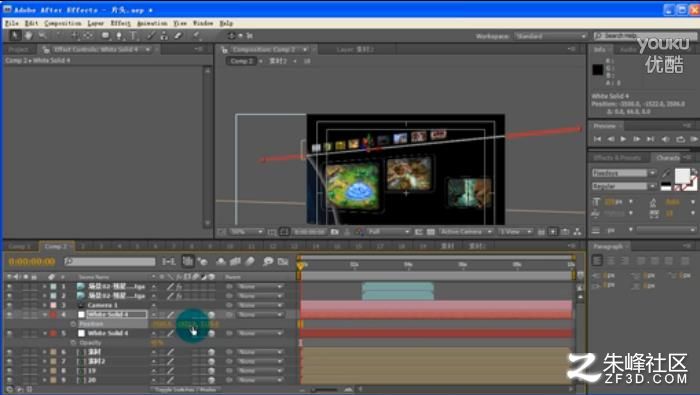Select the Pan Behind anchor tool
Screen dimensions: 700x395
pyautogui.click(x=88, y=36)
